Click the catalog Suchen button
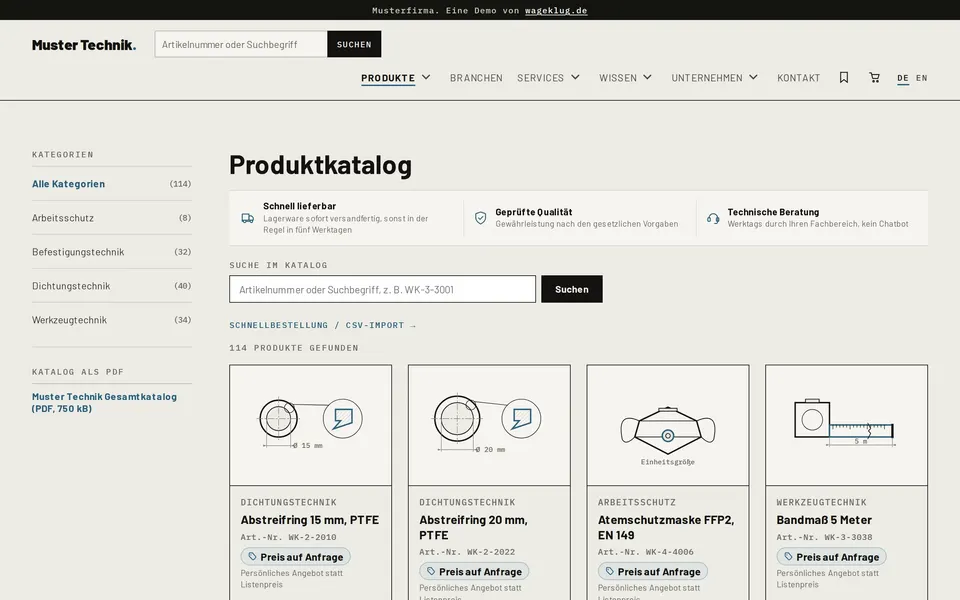The image size is (960, 600). (x=572, y=289)
